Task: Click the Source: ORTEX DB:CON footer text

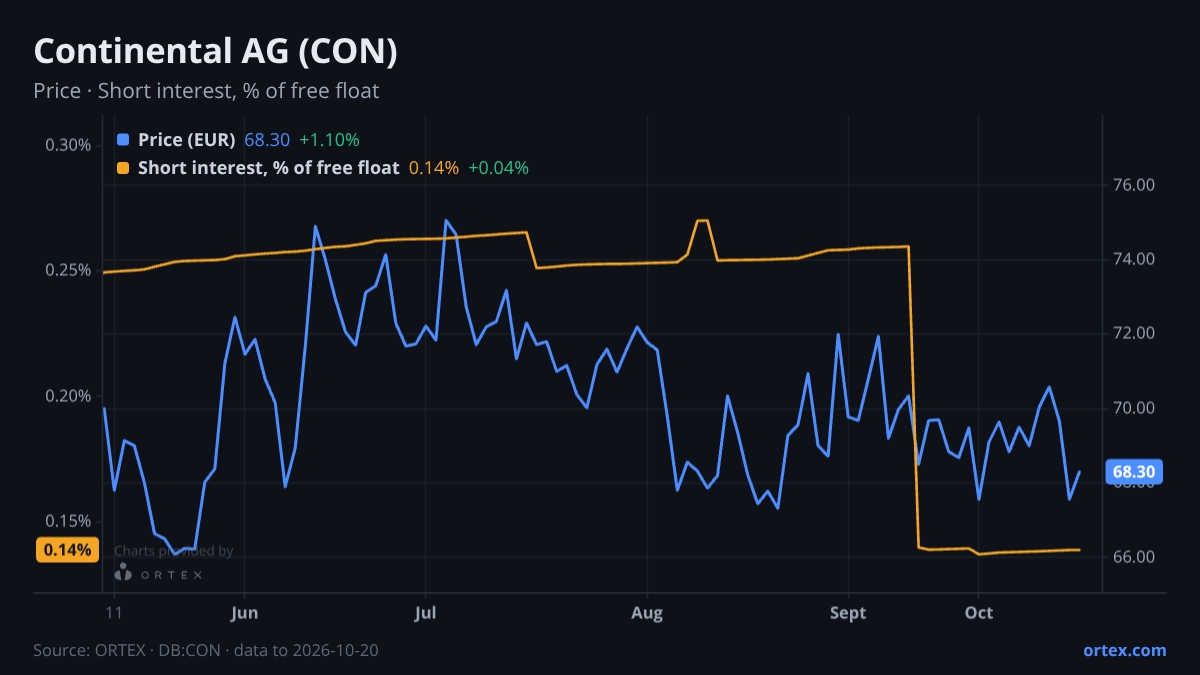Action: pos(205,650)
